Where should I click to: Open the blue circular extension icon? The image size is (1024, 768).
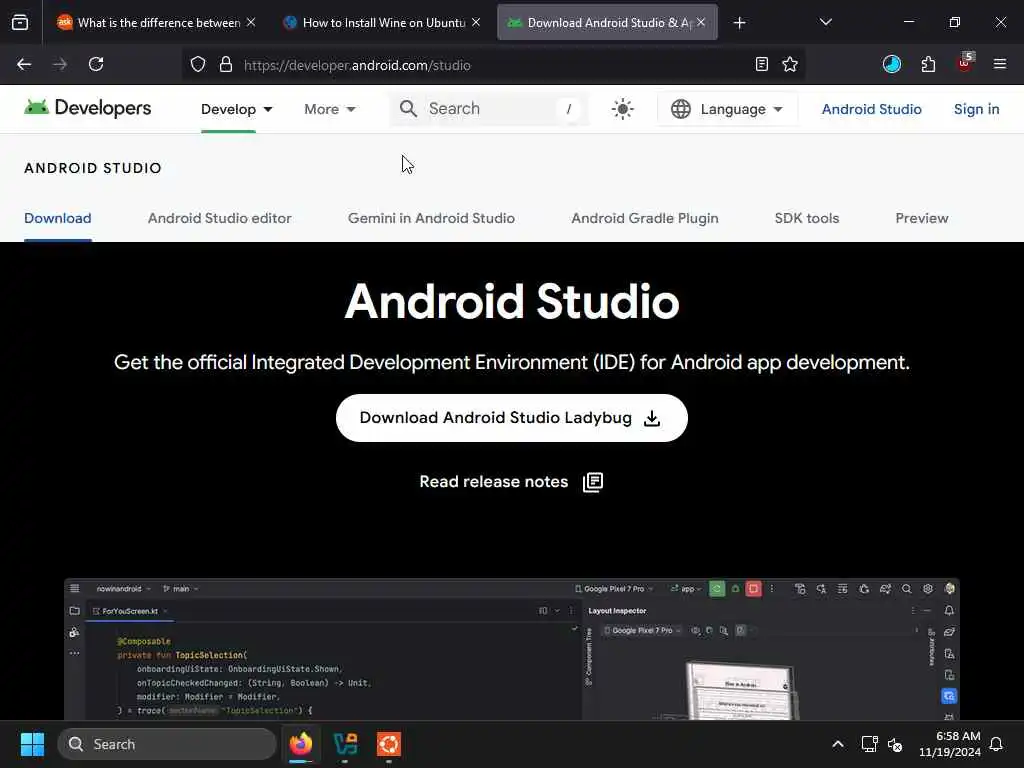tap(891, 64)
